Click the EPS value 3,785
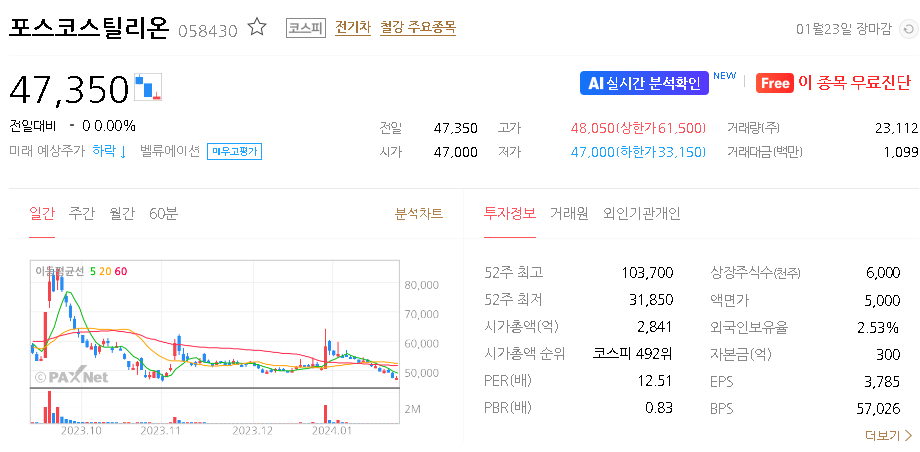The height and width of the screenshot is (452, 920). coord(882,382)
